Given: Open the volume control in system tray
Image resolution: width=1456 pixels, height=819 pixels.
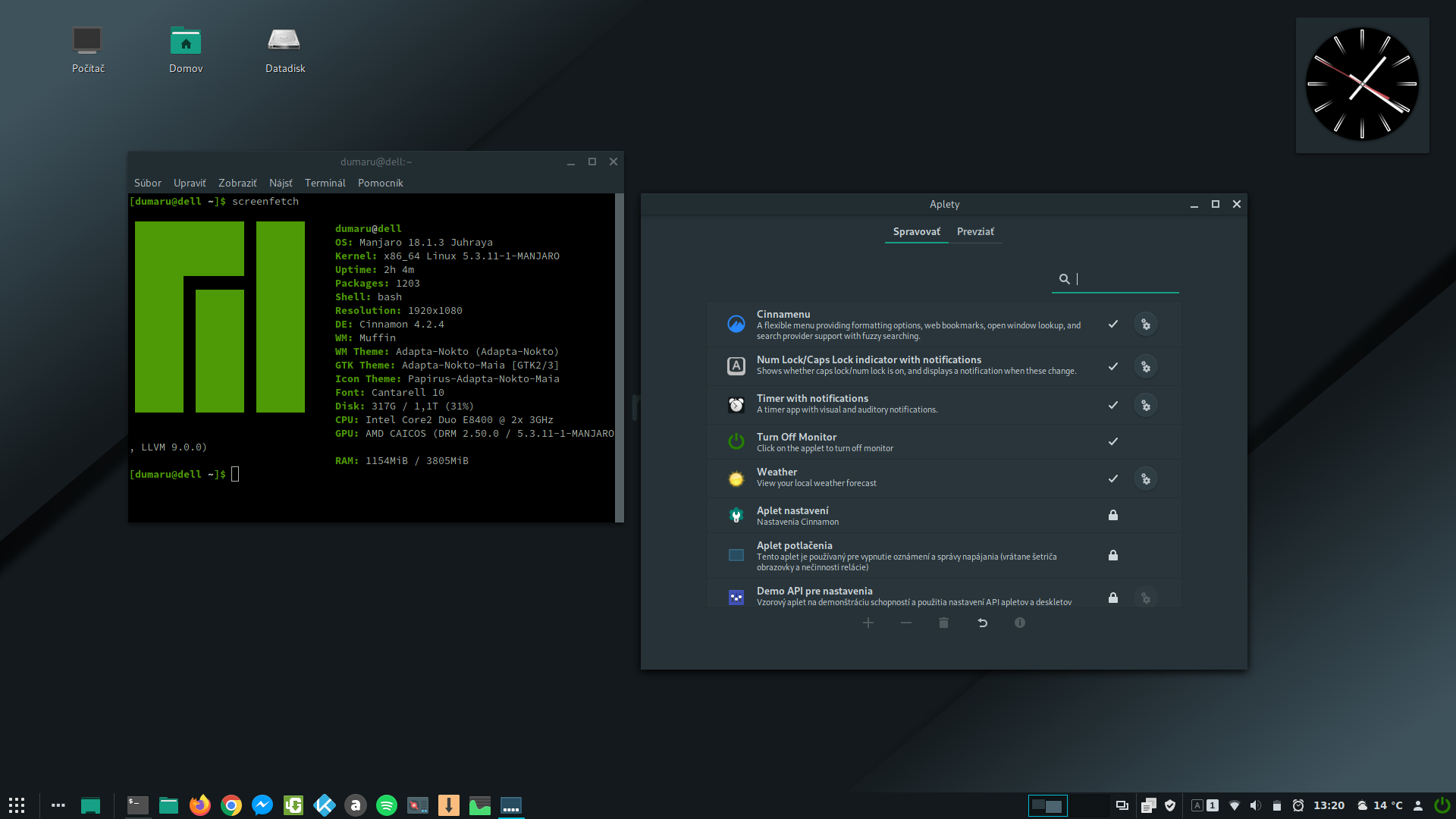Looking at the screenshot, I should (1255, 805).
